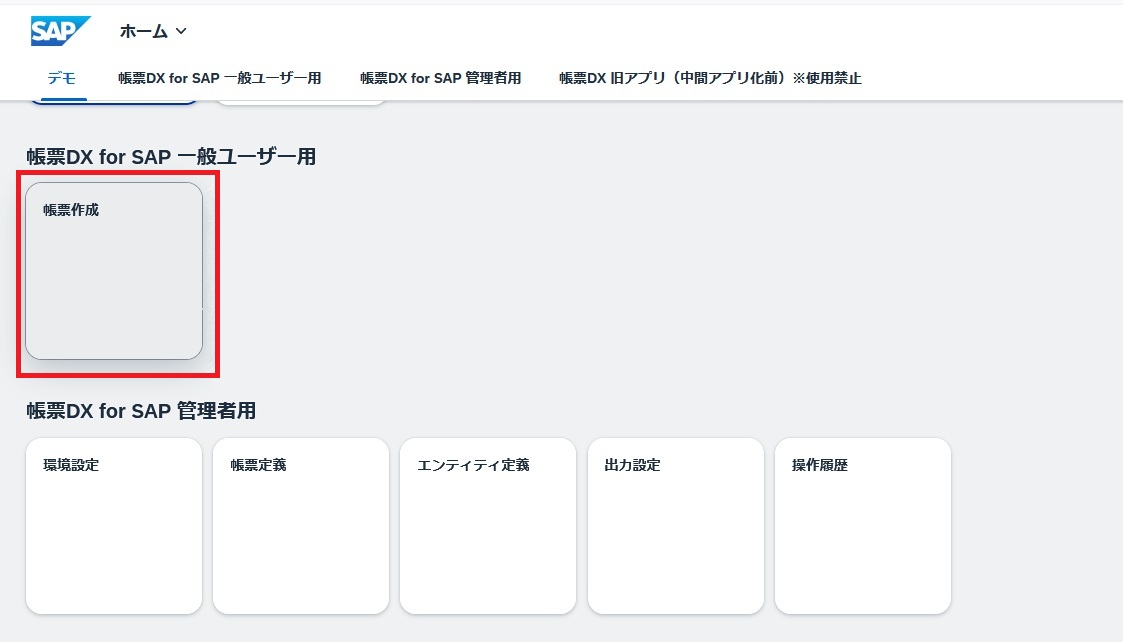
Task: Open the 帳票作成 tile
Action: coord(114,270)
